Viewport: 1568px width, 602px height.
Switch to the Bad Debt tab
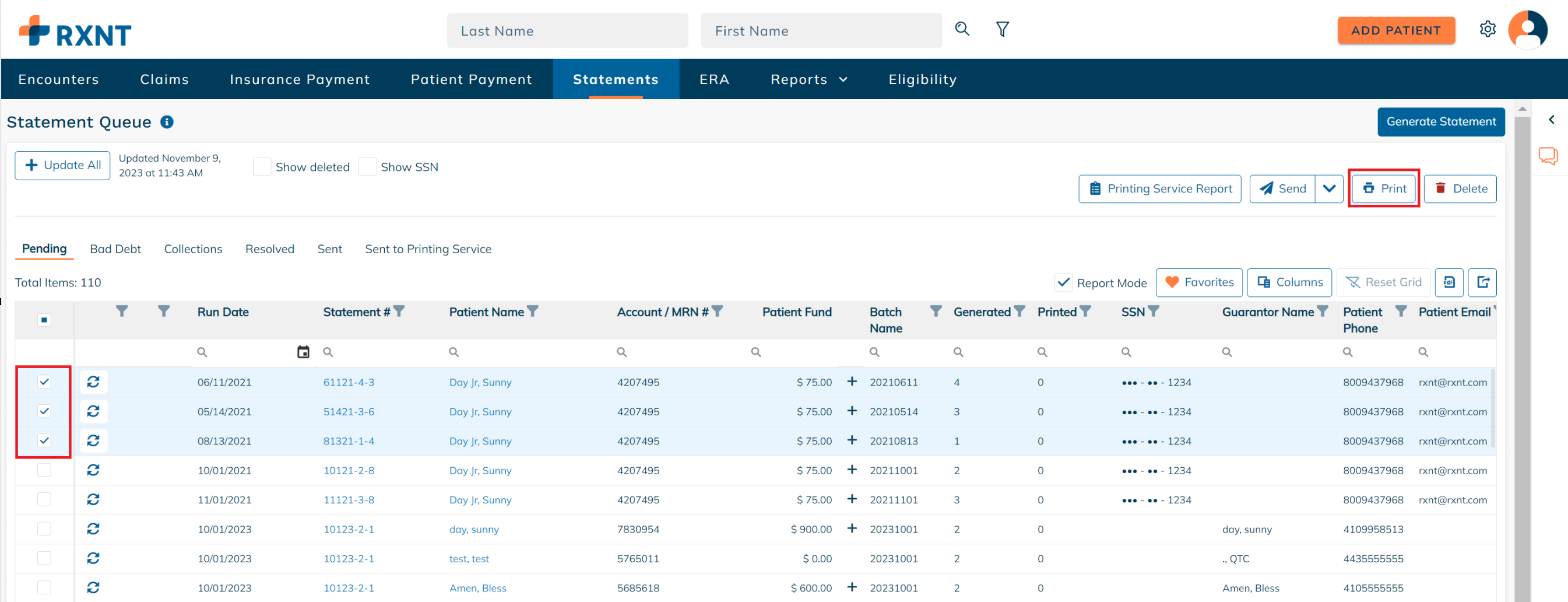[x=115, y=249]
